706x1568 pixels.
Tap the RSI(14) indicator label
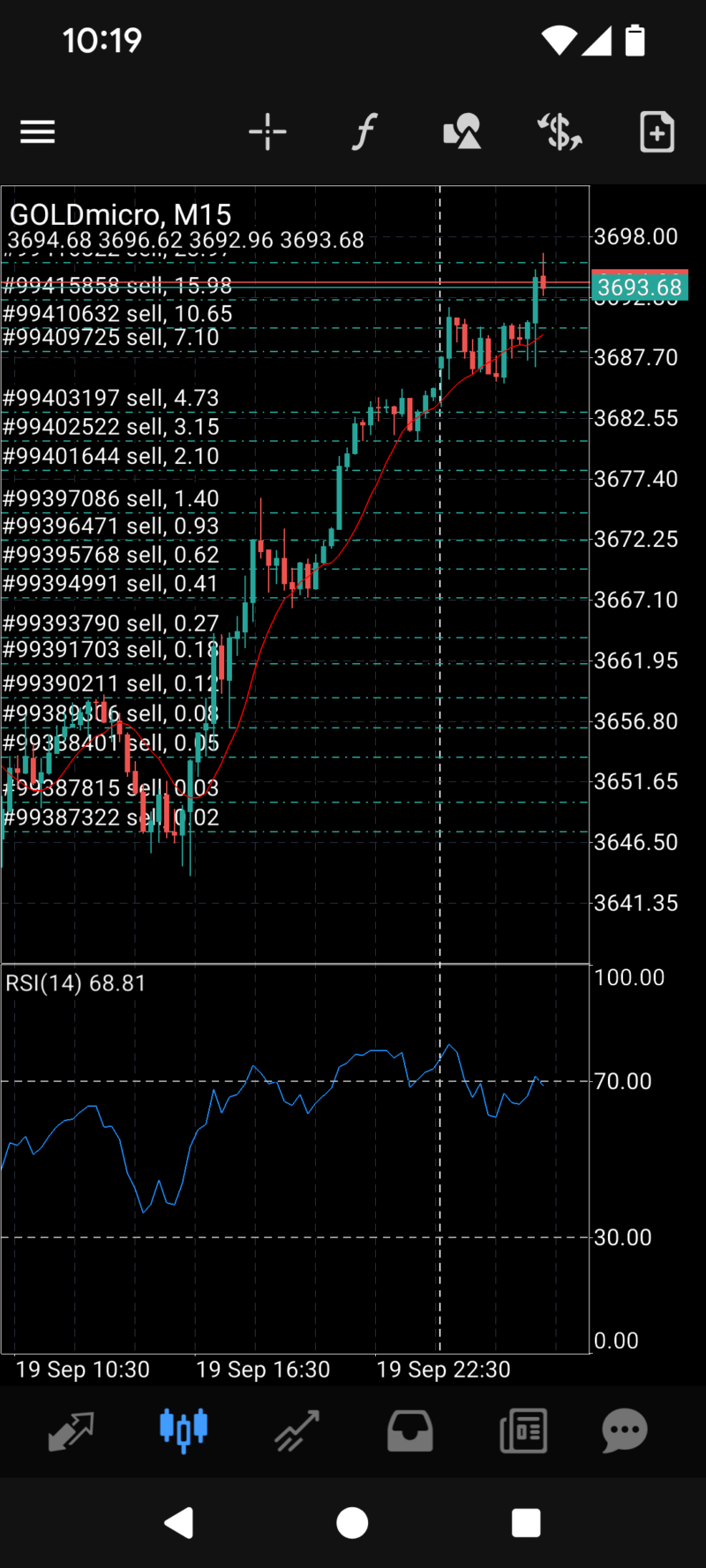[76, 983]
